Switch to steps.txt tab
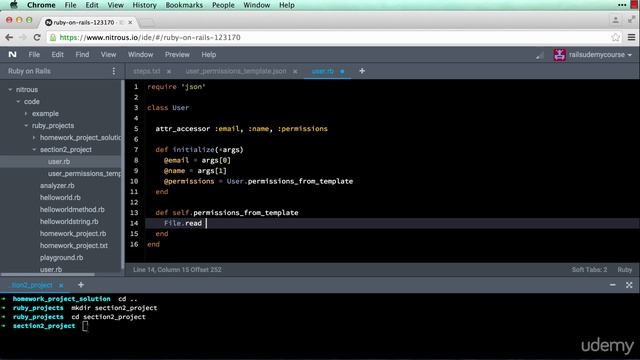Screen dimensions: 640x360 click(x=147, y=71)
